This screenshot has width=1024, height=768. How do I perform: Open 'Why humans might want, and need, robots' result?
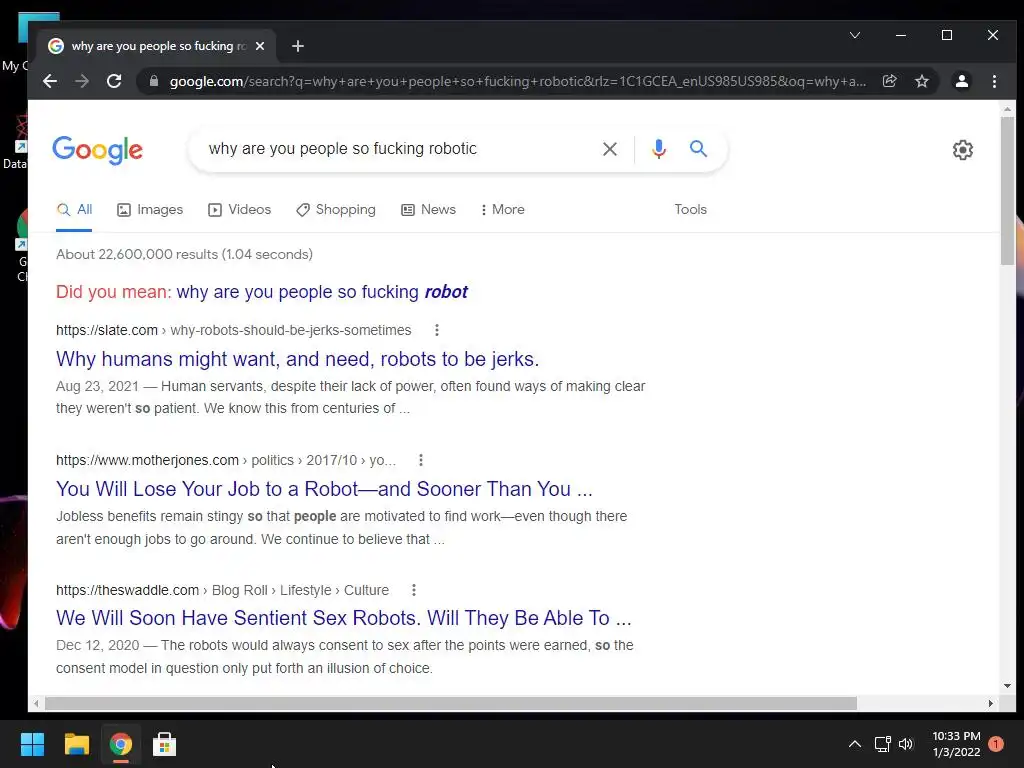[x=298, y=359]
